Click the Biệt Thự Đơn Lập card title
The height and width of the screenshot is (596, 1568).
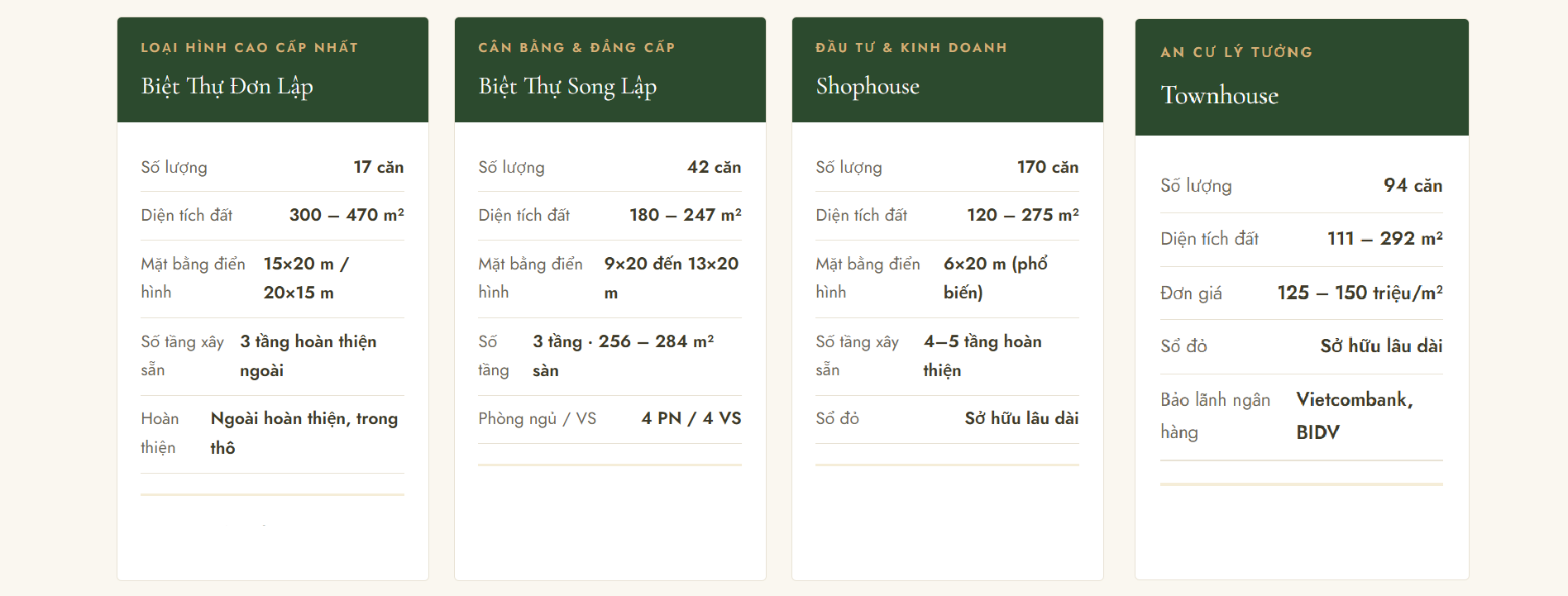pyautogui.click(x=227, y=87)
